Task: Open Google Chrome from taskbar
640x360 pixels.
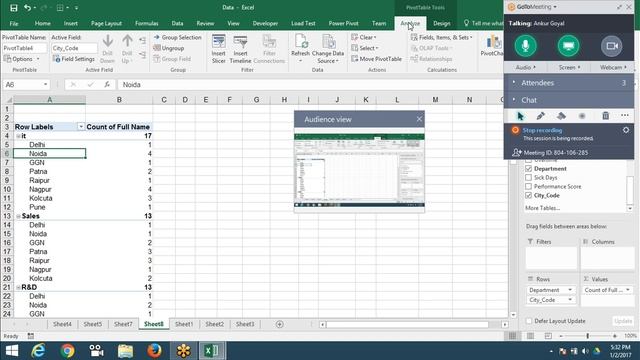Action: (x=67, y=351)
